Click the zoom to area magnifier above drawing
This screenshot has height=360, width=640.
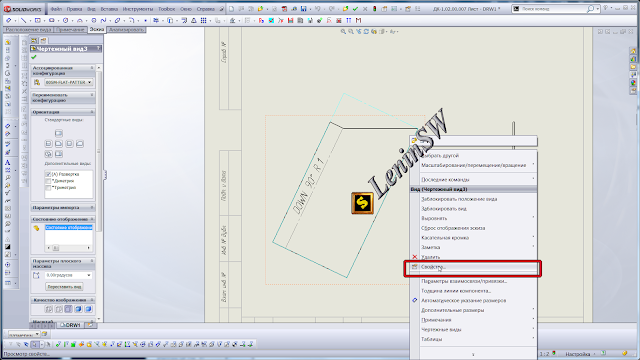[x=351, y=31]
